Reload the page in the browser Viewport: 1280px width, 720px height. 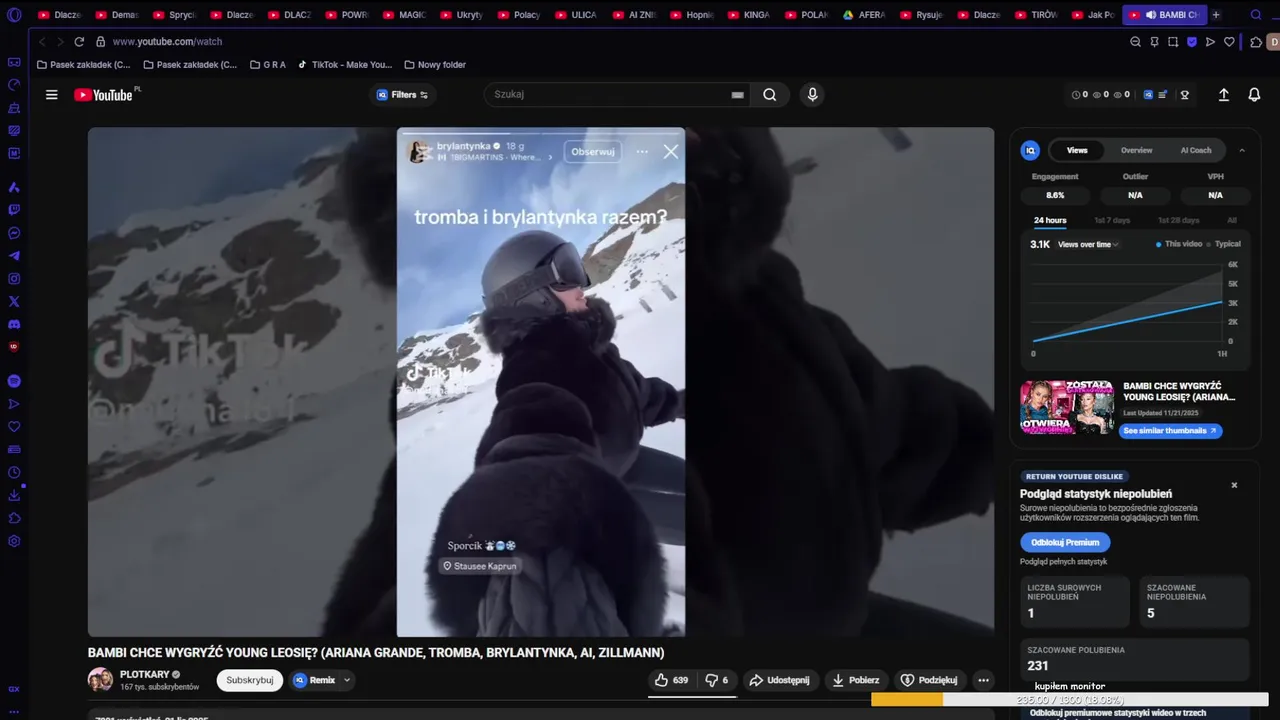[79, 42]
